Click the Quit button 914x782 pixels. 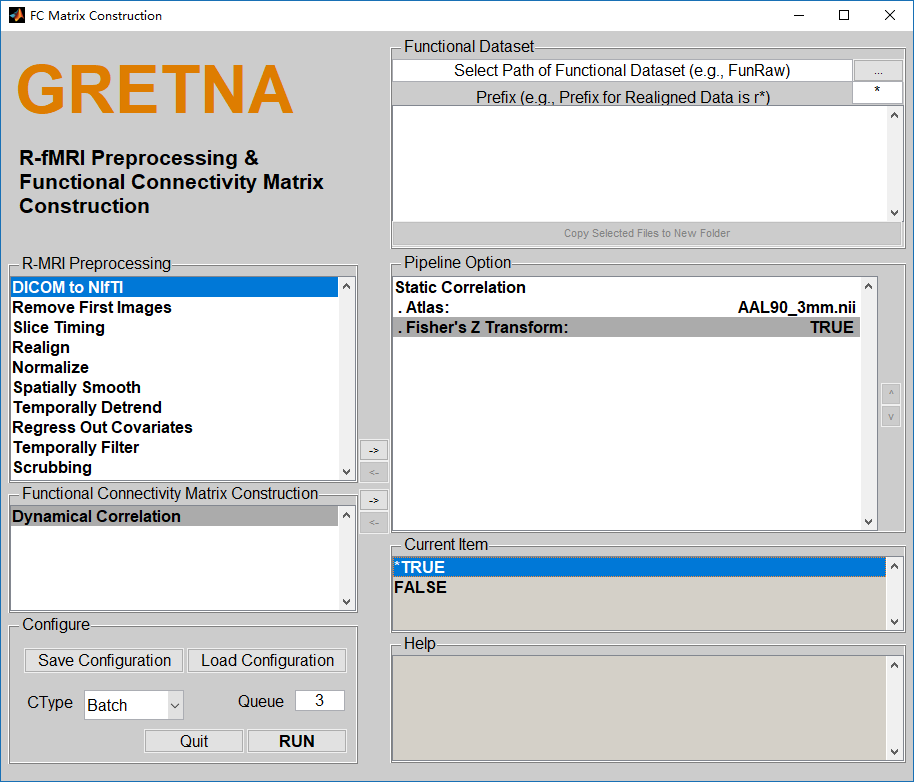point(194,741)
